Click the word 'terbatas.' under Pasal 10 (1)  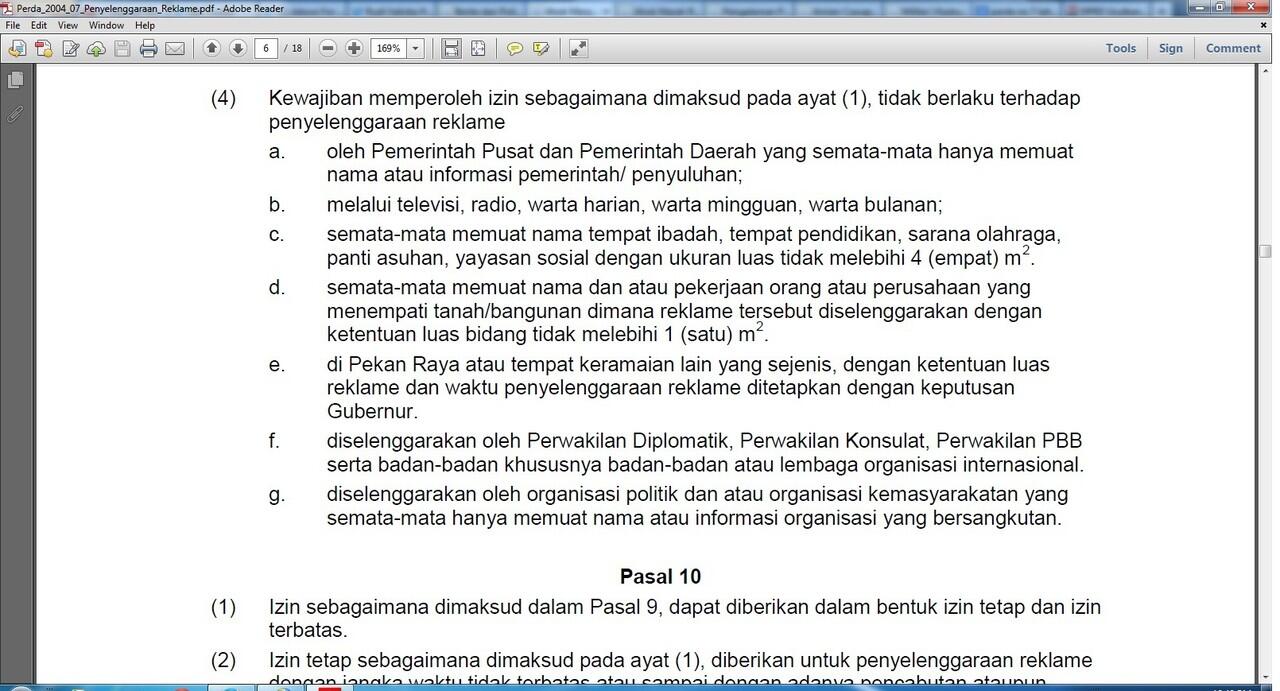(307, 630)
